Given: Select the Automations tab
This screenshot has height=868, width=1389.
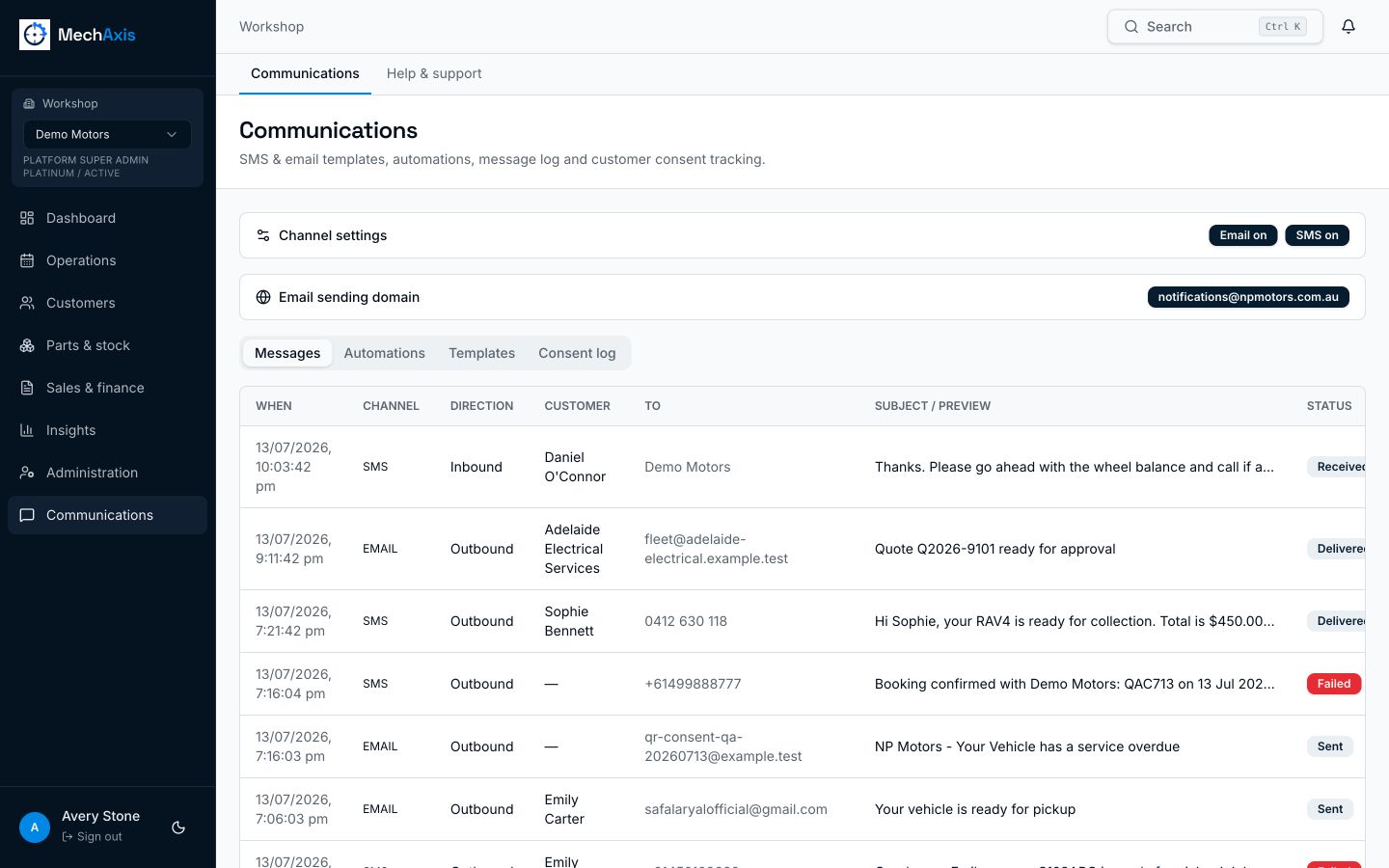Looking at the screenshot, I should (385, 353).
